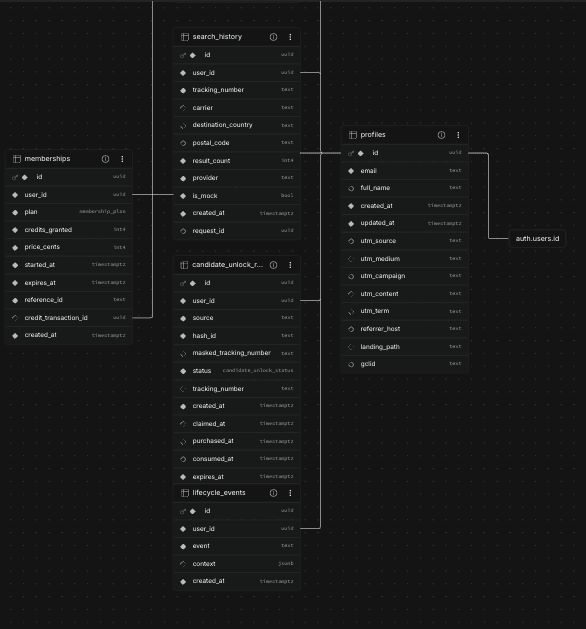Click the utm_content column row
Screen dimensions: 586x629
[405, 294]
